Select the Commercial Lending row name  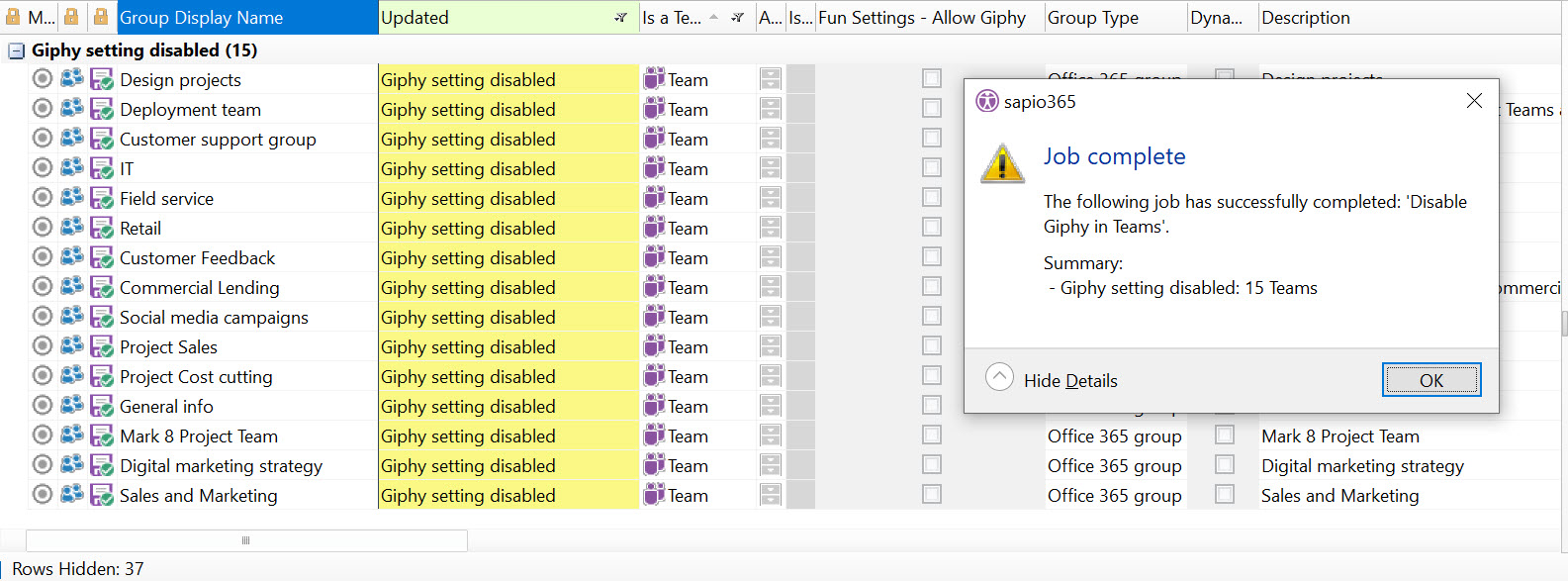[199, 288]
